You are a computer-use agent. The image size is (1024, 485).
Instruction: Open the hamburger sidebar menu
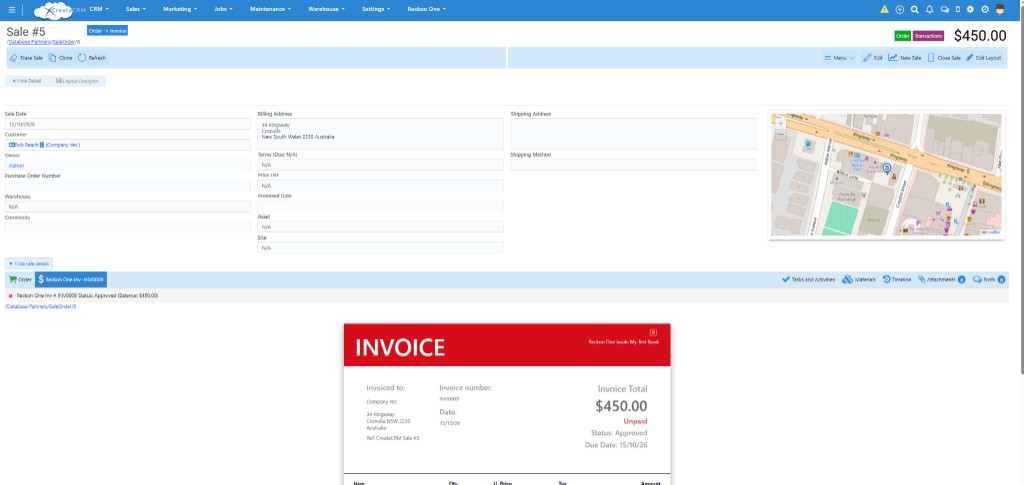pyautogui.click(x=12, y=10)
